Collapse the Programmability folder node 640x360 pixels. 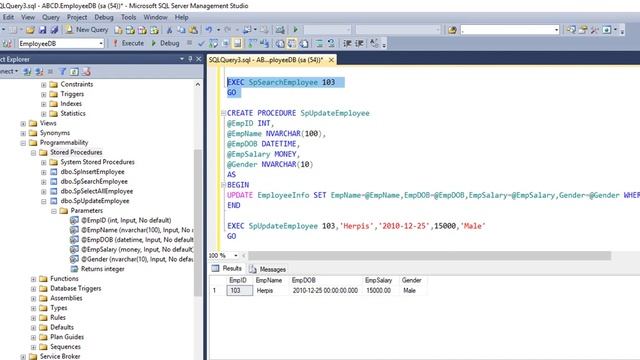[x=23, y=143]
